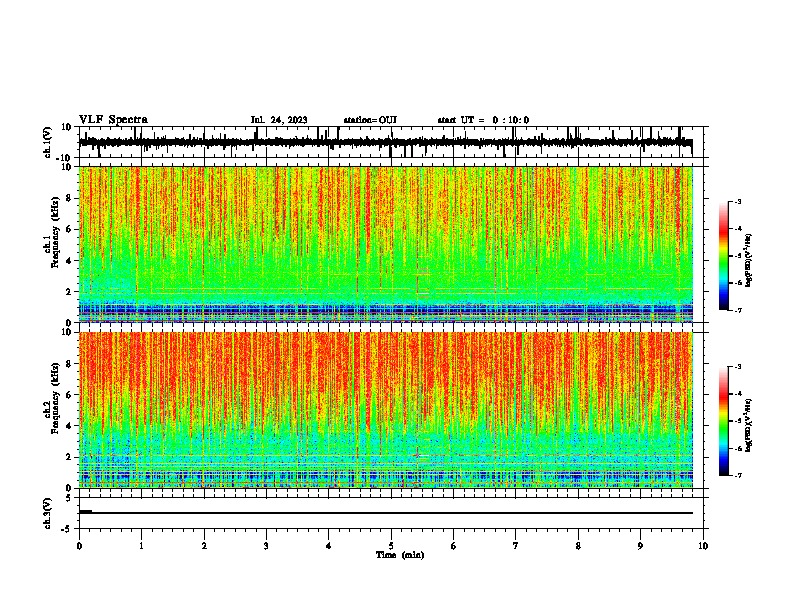This screenshot has width=792, height=612.
Task: Click the "station=OUI" label
Action: (x=370, y=120)
